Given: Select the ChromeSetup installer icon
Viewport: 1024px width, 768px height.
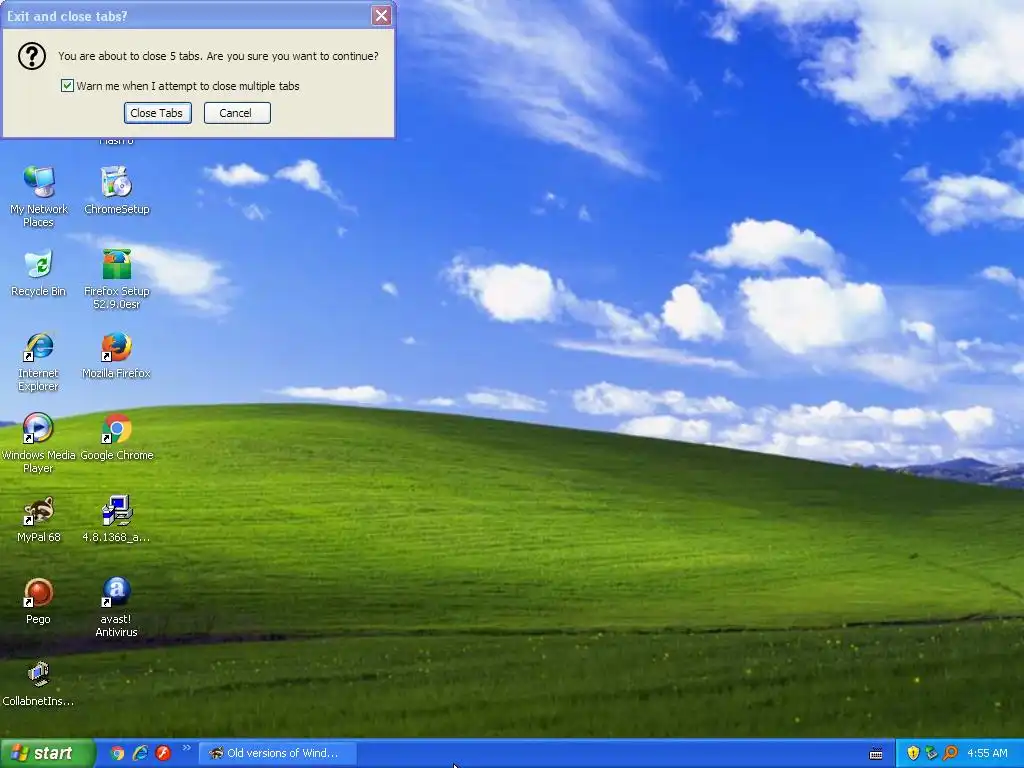Looking at the screenshot, I should [116, 190].
